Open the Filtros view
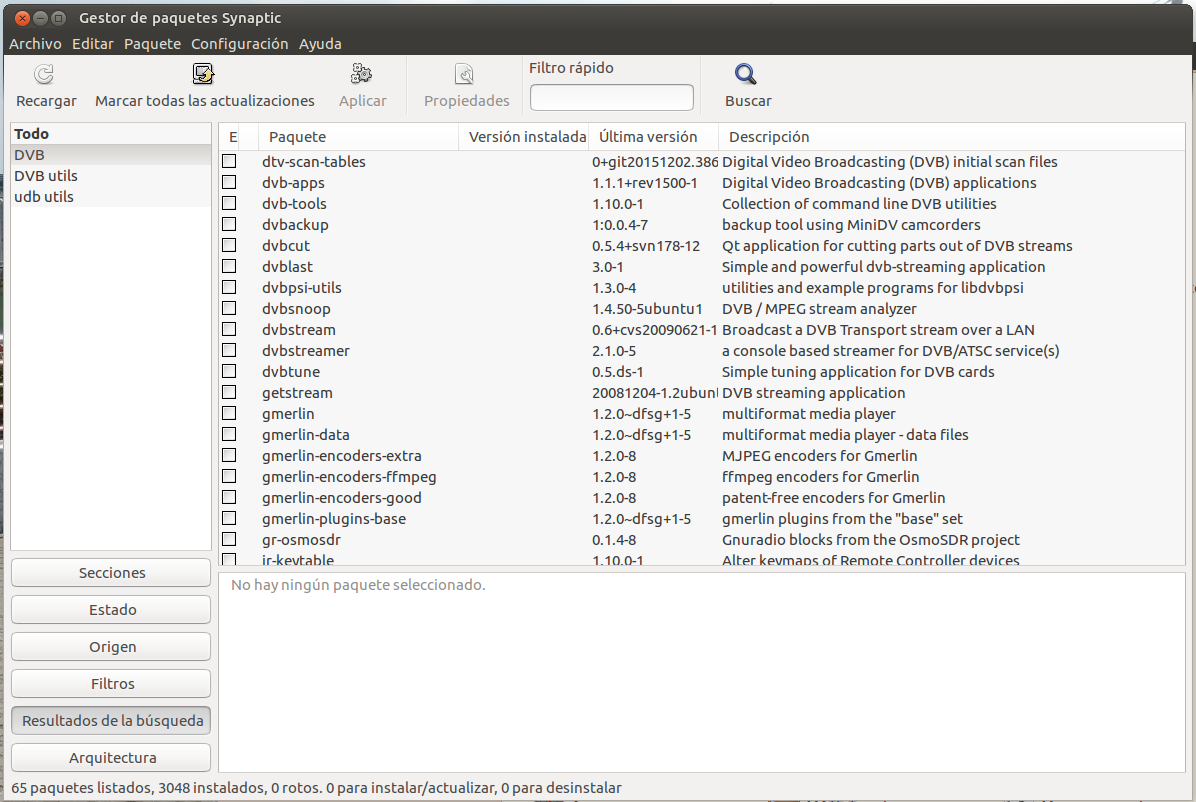 pyautogui.click(x=111, y=684)
